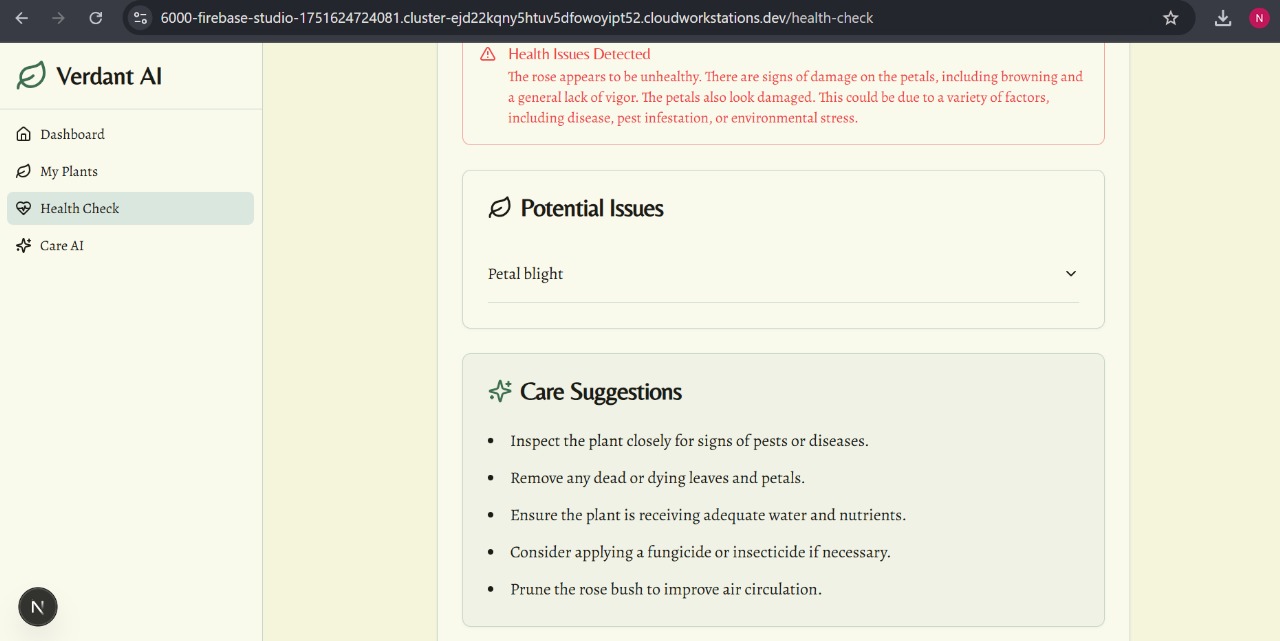Click the Dashboard home icon
The height and width of the screenshot is (641, 1280).
tap(24, 134)
